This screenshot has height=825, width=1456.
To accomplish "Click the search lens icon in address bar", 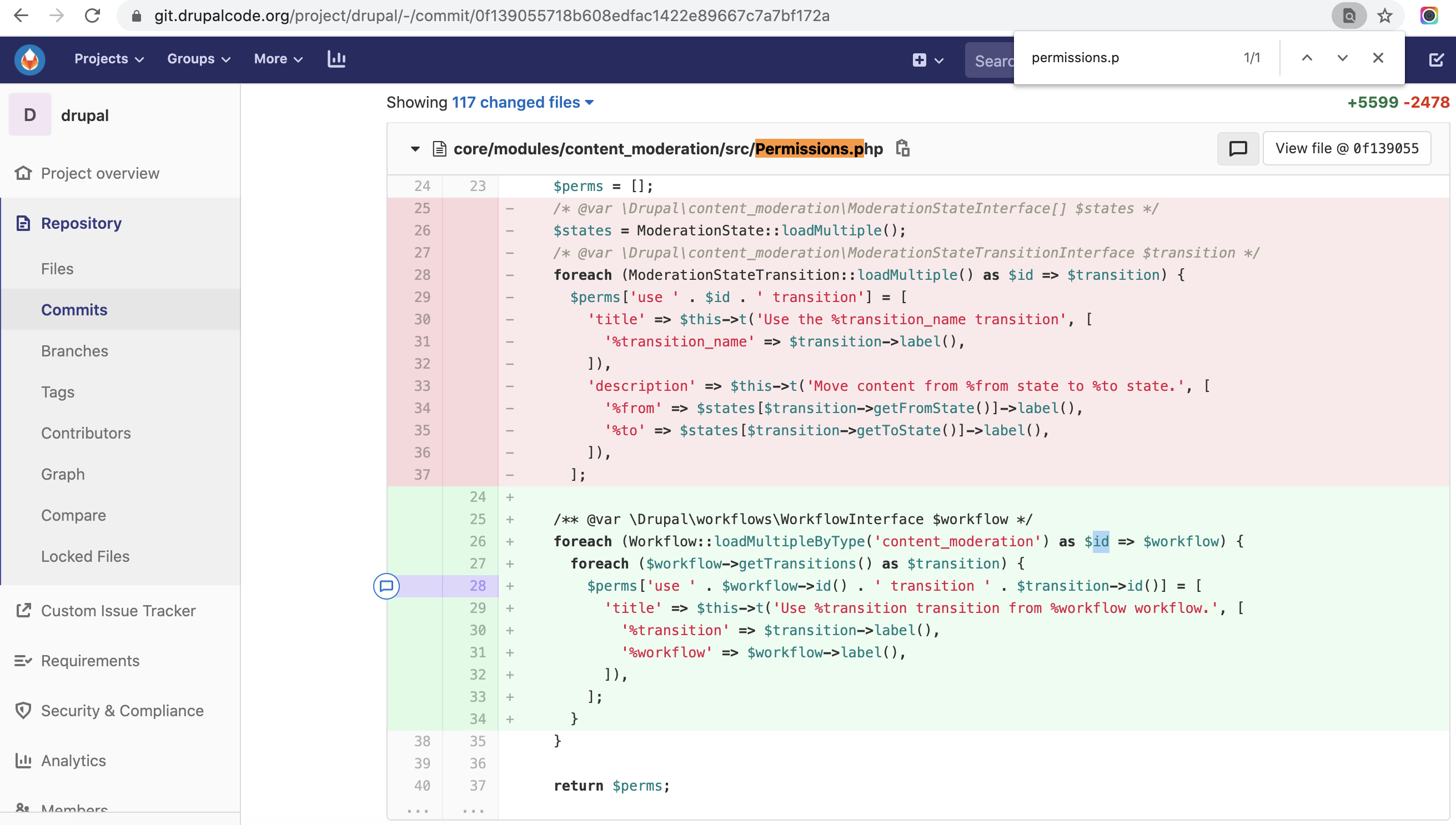I will 1349,16.
